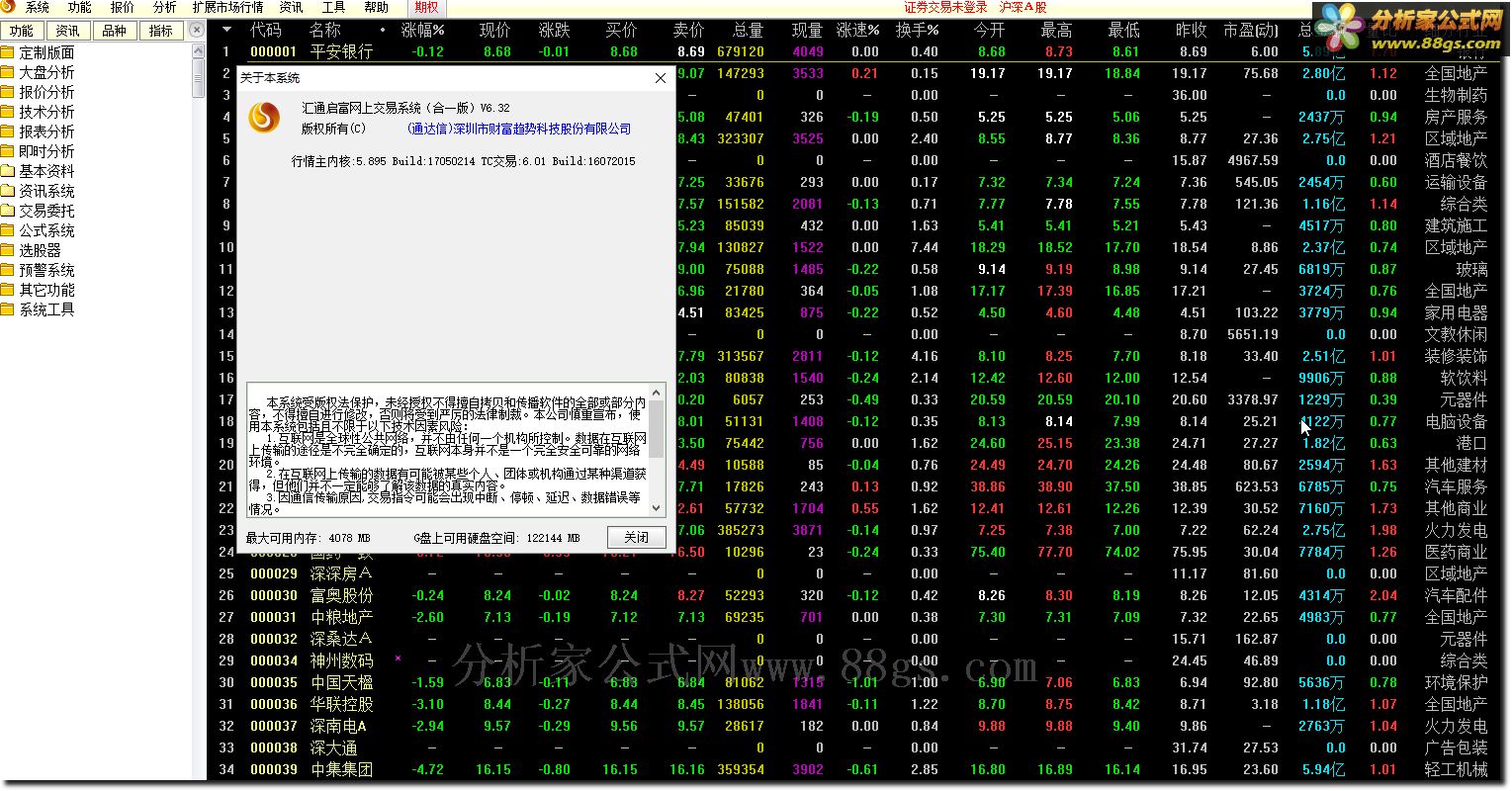This screenshot has width=1512, height=791.
Task: Click the orange logo in About dialog
Action: 264,118
